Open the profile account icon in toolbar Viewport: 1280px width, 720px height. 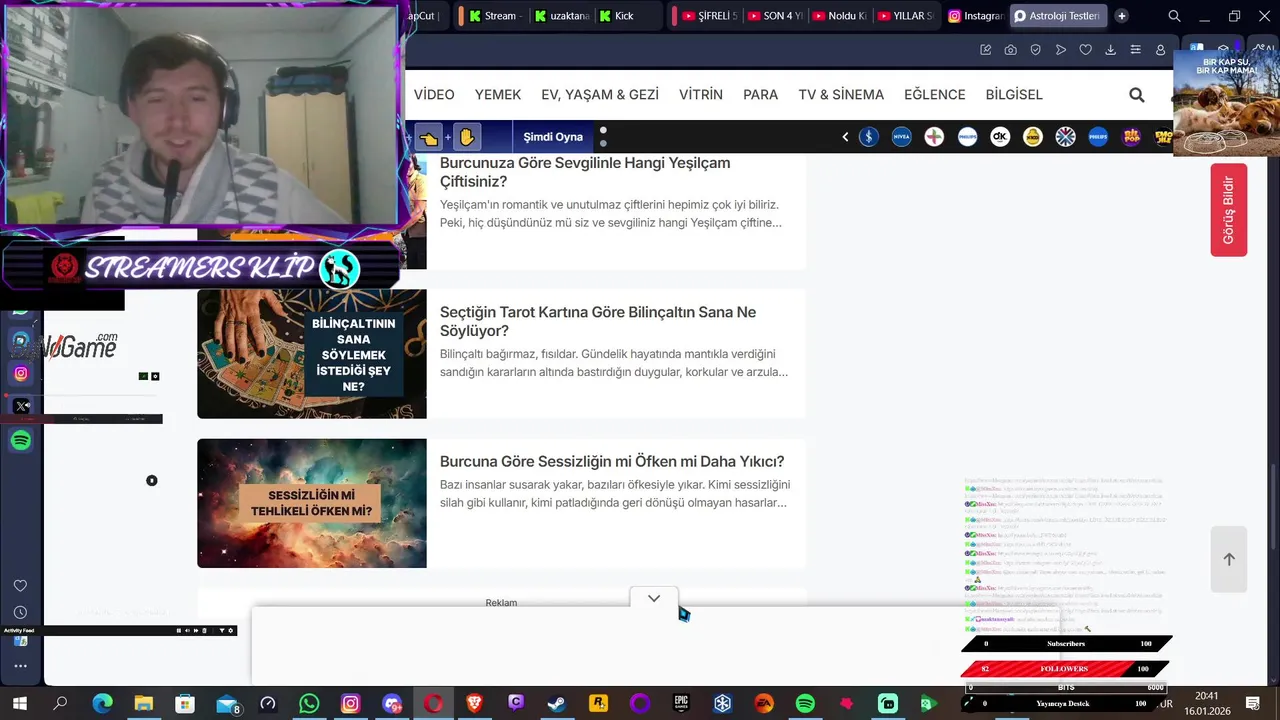(x=1160, y=50)
